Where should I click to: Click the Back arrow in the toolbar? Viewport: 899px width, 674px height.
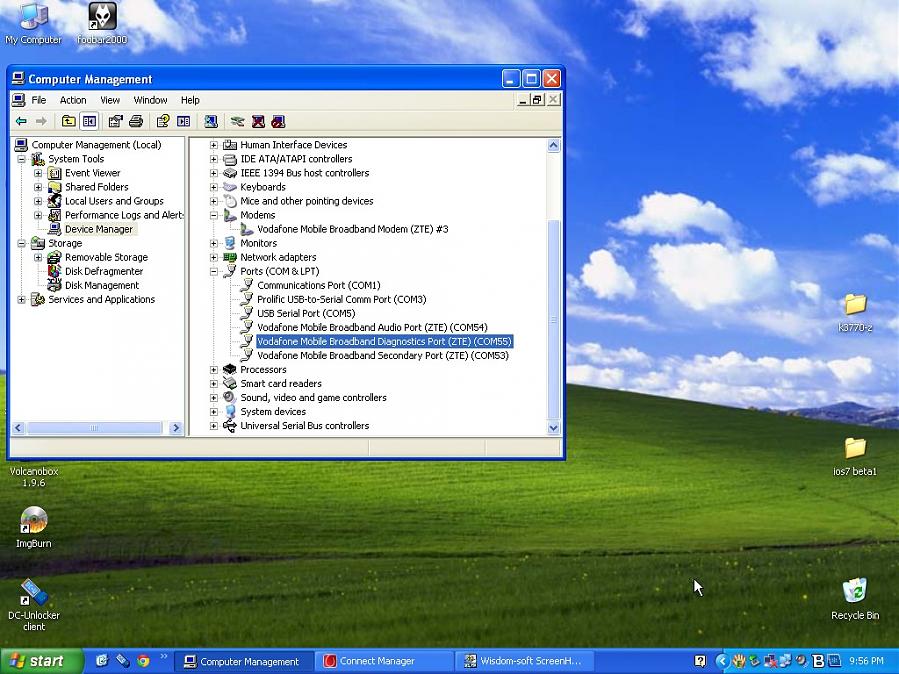[x=21, y=121]
